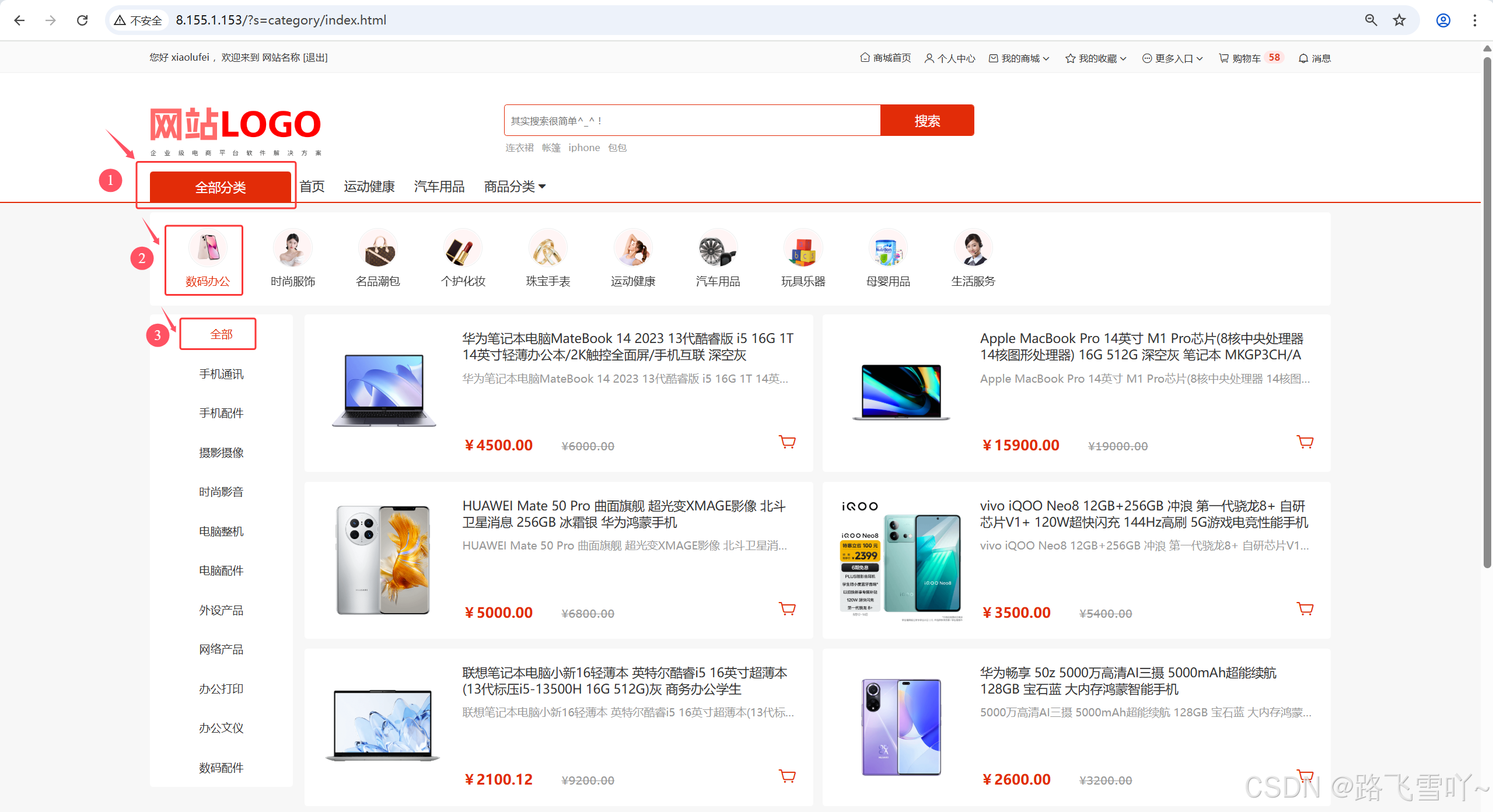Focus the product search input field
This screenshot has width=1493, height=812.
click(691, 121)
